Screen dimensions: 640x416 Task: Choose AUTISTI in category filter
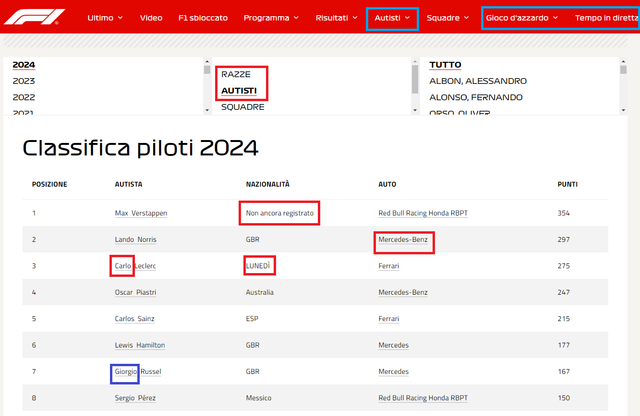pos(239,91)
